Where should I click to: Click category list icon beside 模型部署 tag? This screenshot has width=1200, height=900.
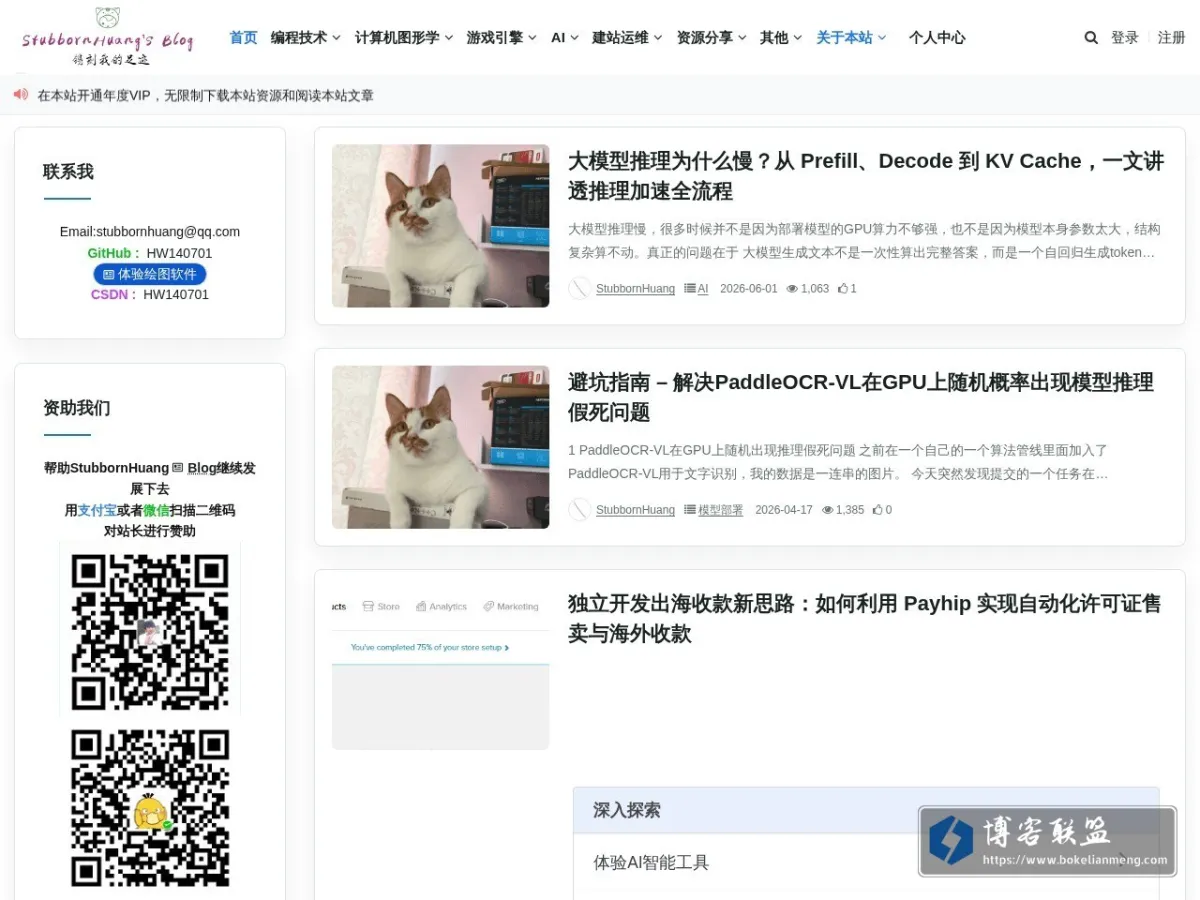click(690, 510)
